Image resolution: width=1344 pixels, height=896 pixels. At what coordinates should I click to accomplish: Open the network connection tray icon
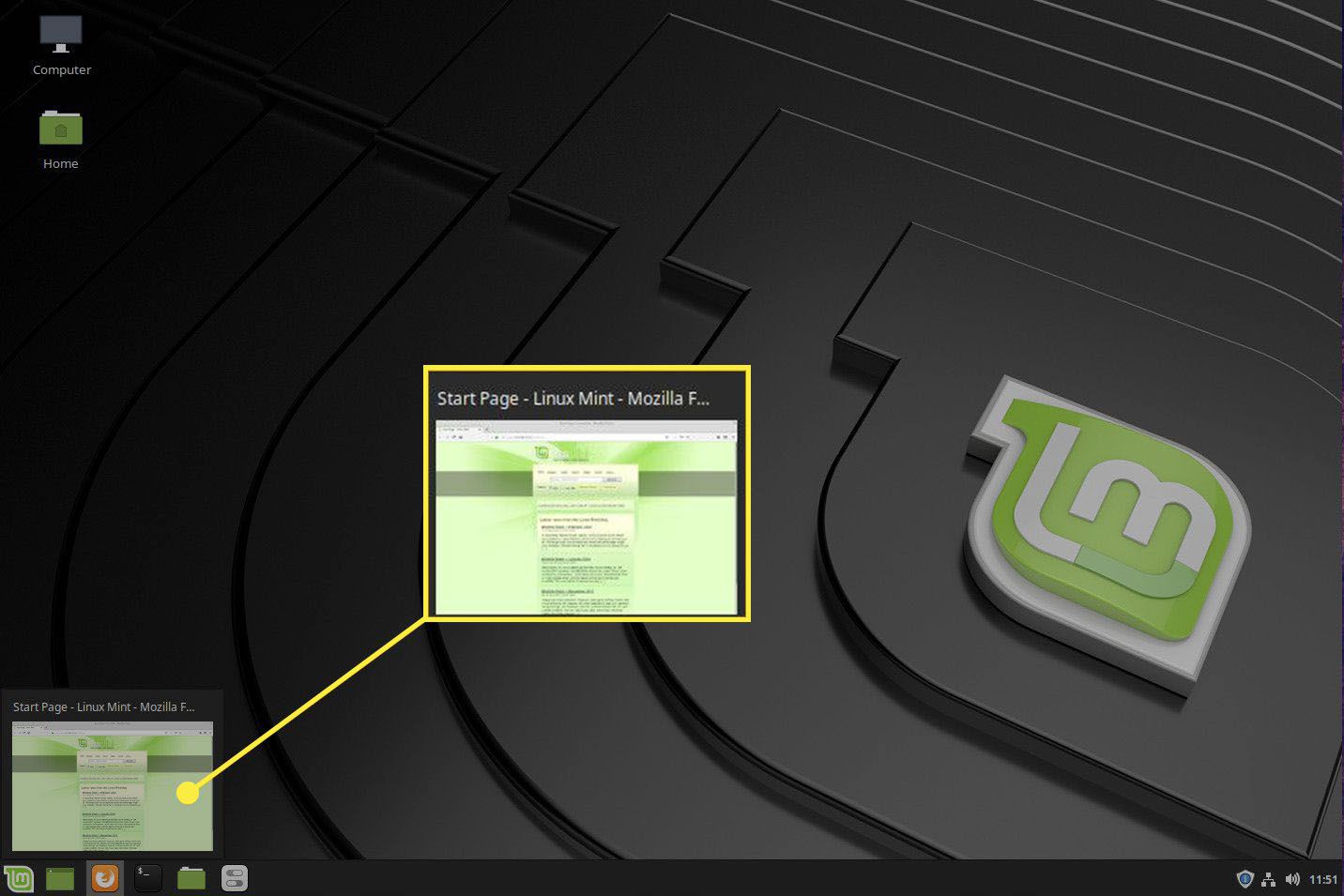pyautogui.click(x=1269, y=879)
